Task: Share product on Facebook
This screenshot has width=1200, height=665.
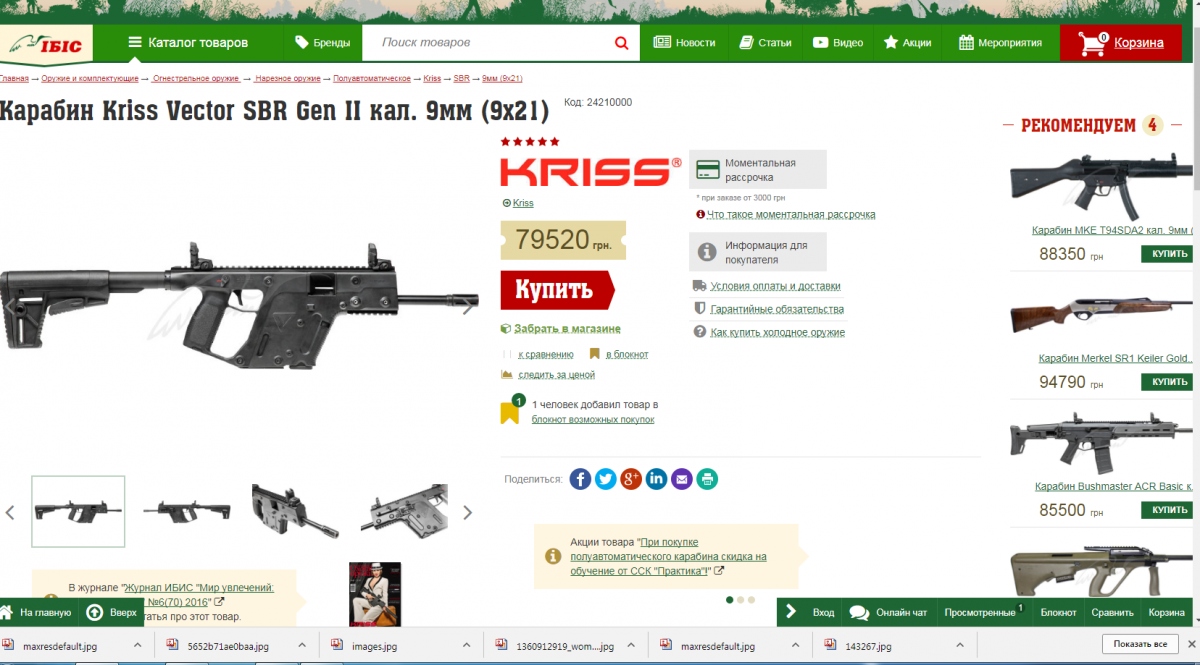Action: click(x=580, y=479)
